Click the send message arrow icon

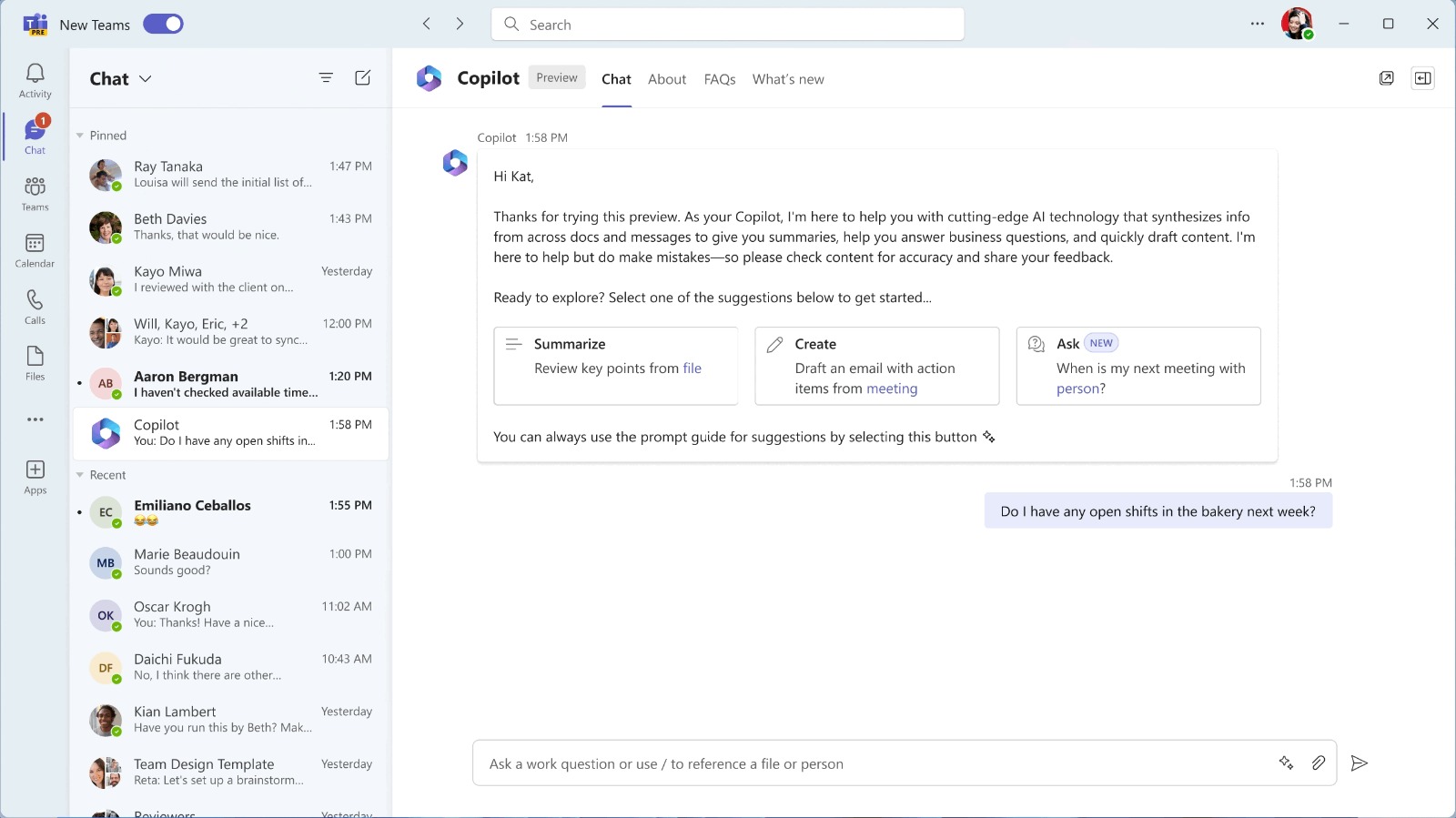tap(1359, 763)
